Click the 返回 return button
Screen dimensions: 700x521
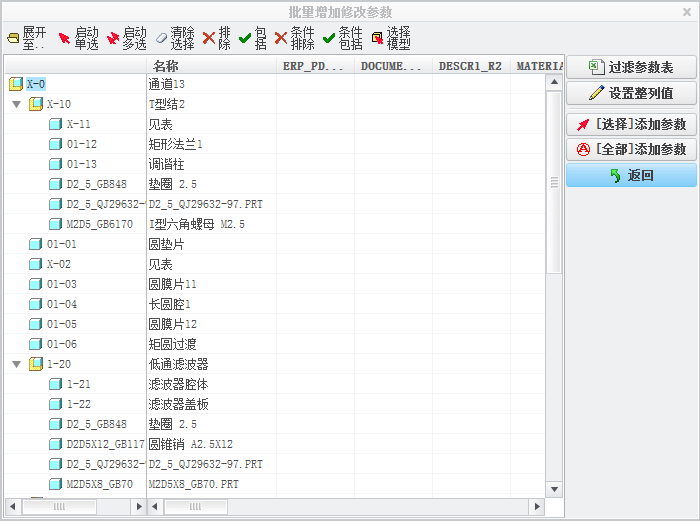point(631,175)
